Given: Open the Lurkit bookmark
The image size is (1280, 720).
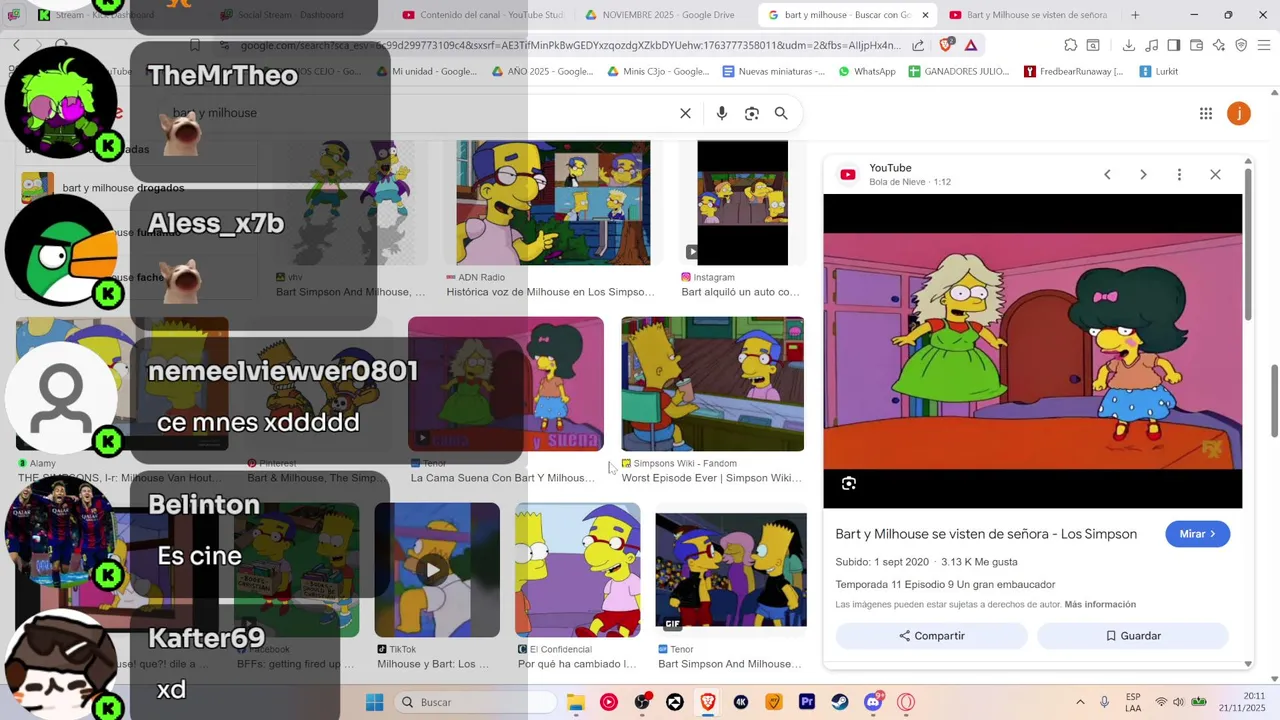Looking at the screenshot, I should [1157, 72].
